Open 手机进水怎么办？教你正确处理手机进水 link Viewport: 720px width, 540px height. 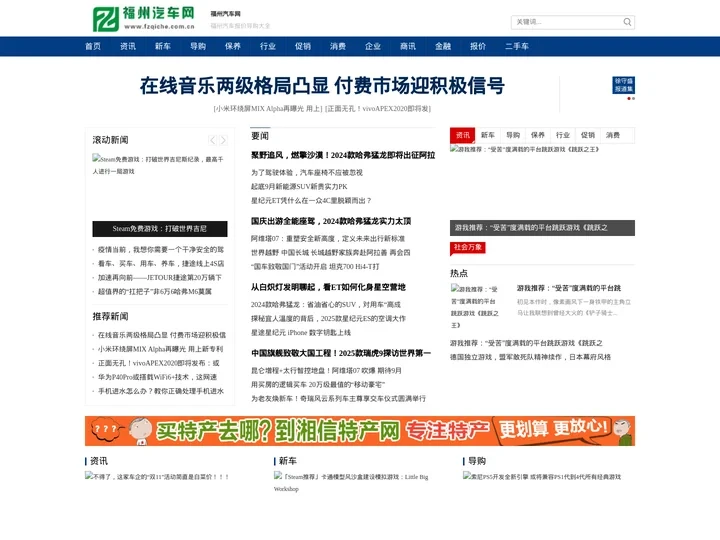(161, 391)
